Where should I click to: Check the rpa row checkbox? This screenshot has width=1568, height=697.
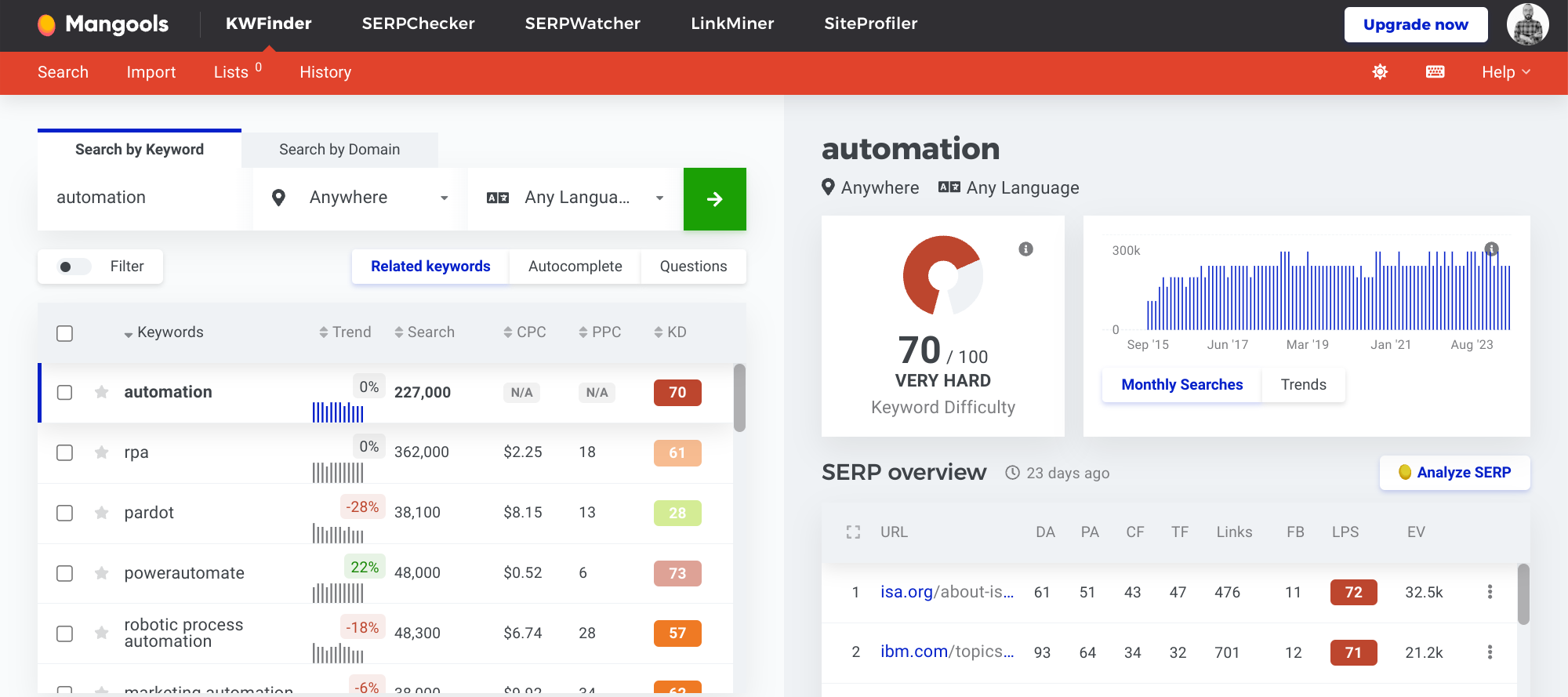(x=65, y=452)
